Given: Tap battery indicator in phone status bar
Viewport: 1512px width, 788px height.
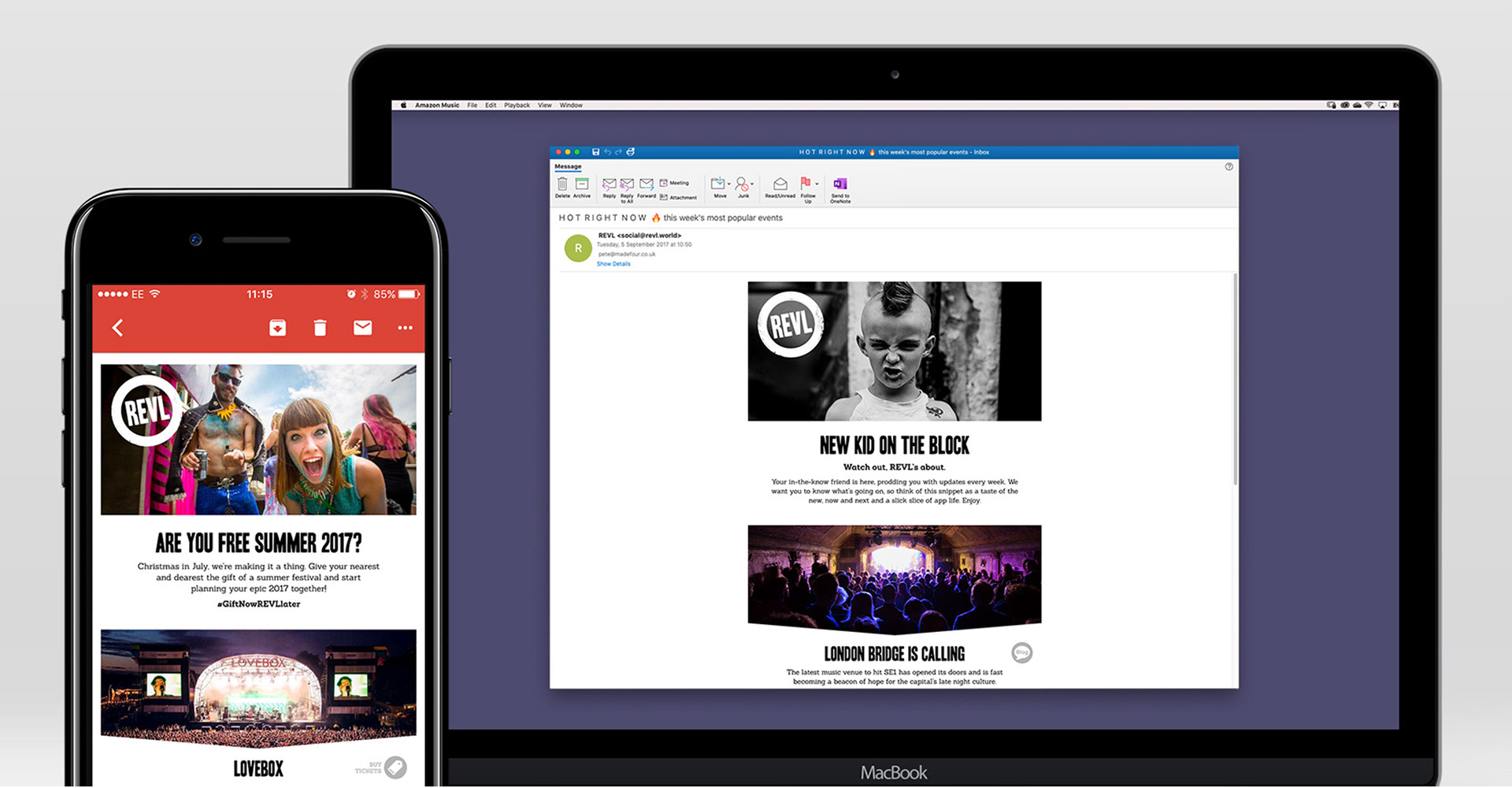Looking at the screenshot, I should [409, 294].
